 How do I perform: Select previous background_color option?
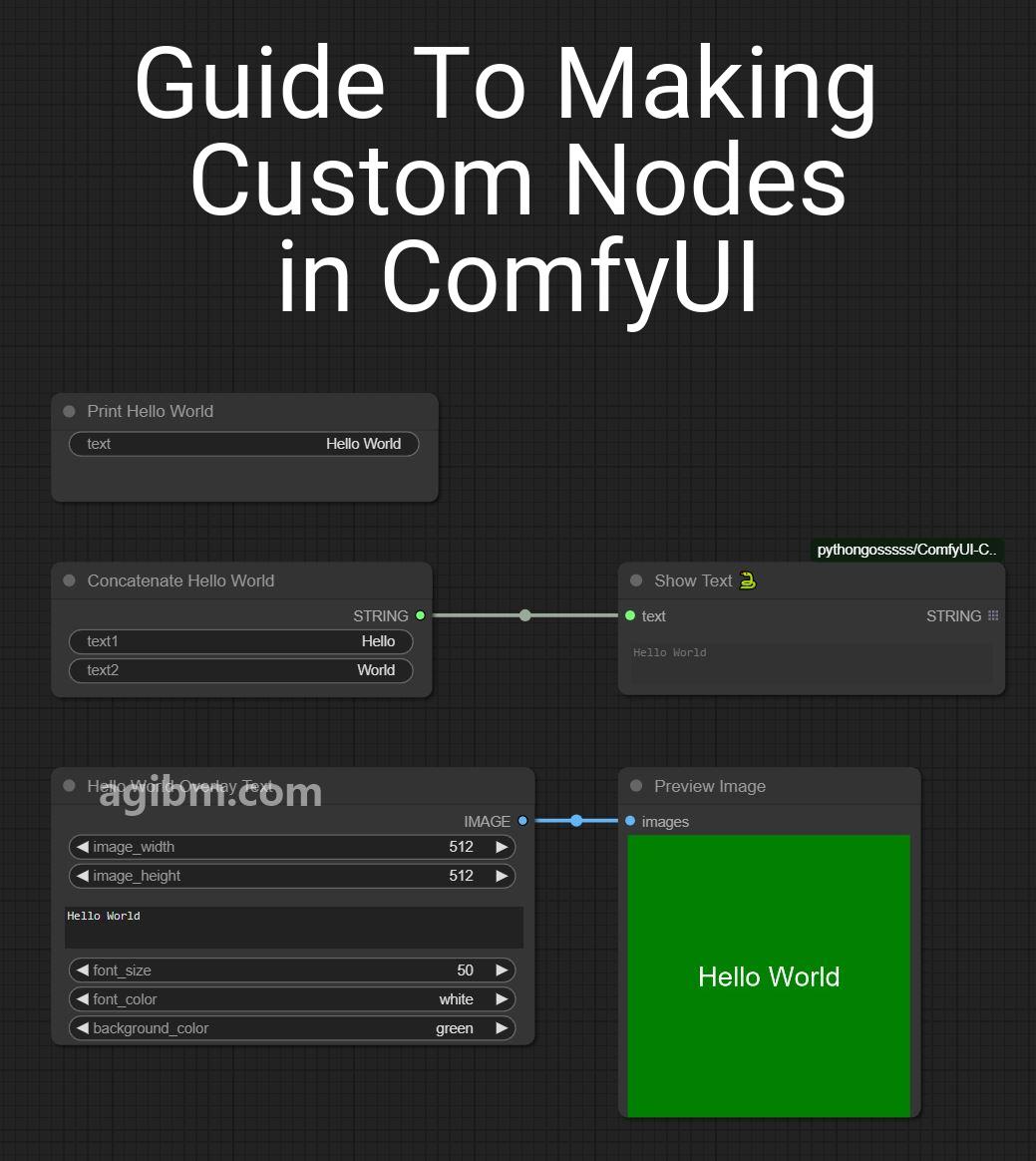click(x=82, y=1027)
